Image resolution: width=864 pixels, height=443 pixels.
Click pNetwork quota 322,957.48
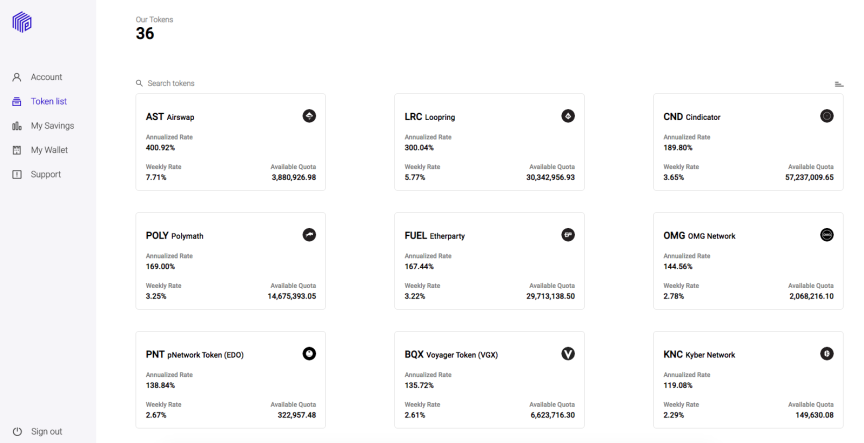tap(297, 415)
